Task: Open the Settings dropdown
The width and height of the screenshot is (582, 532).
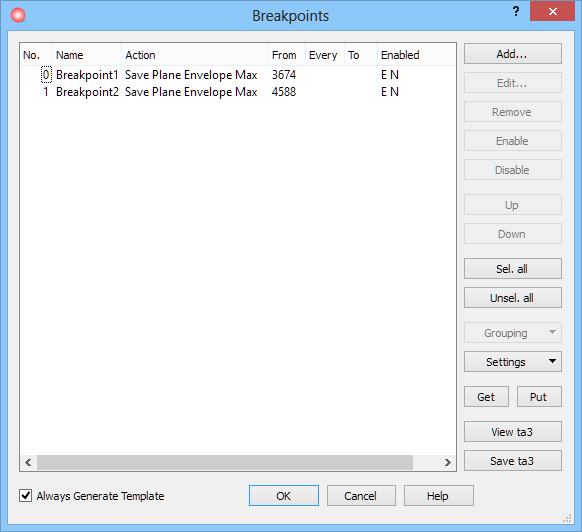Action: [x=513, y=362]
